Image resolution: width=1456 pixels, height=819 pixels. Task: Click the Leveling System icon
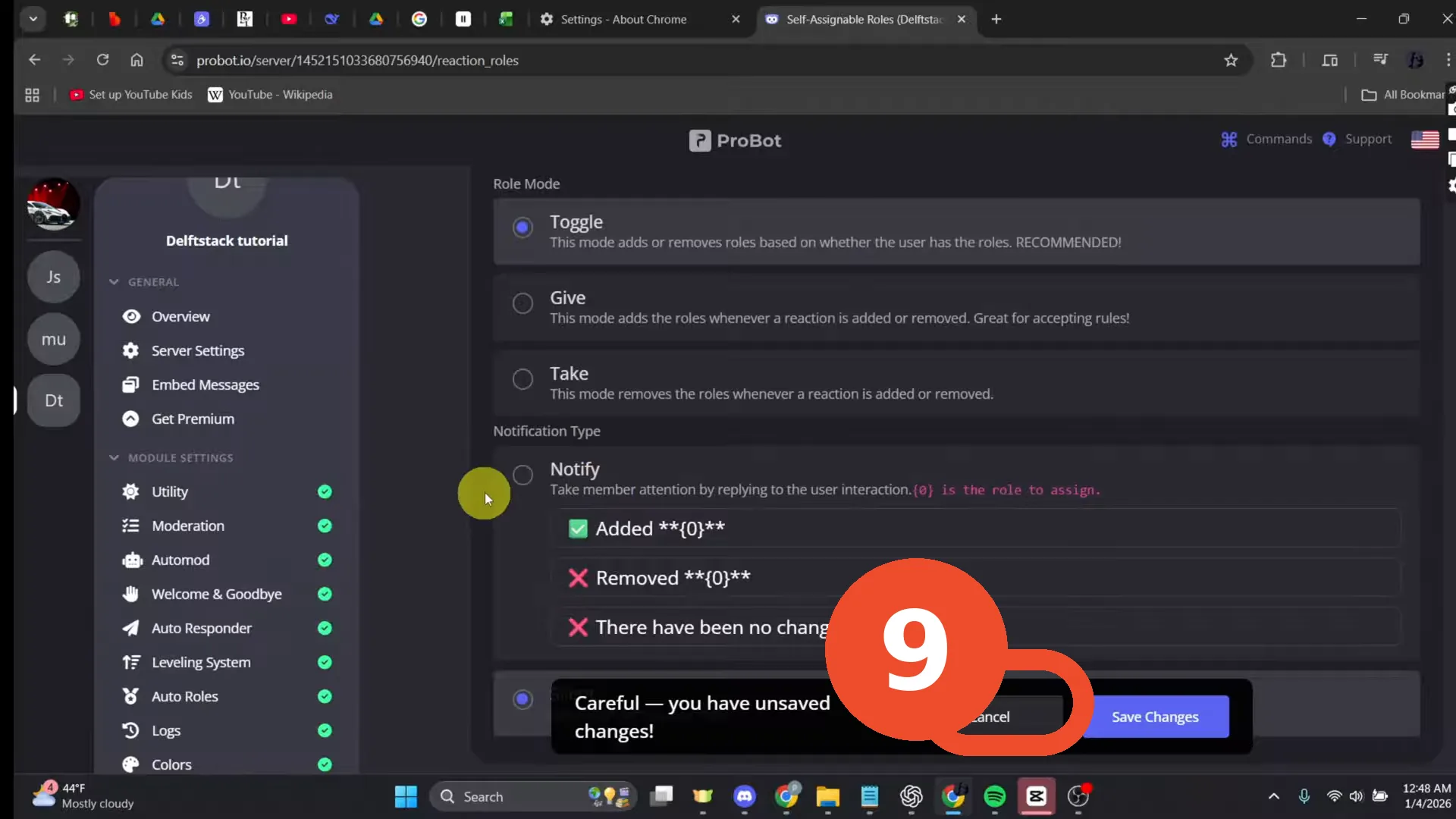pyautogui.click(x=131, y=662)
